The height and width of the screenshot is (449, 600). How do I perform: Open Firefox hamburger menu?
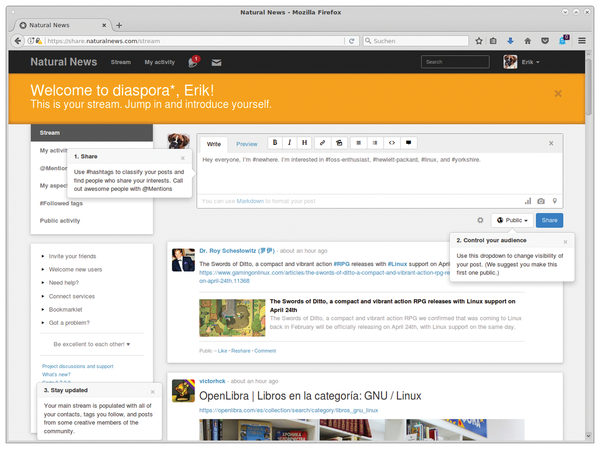click(x=582, y=41)
